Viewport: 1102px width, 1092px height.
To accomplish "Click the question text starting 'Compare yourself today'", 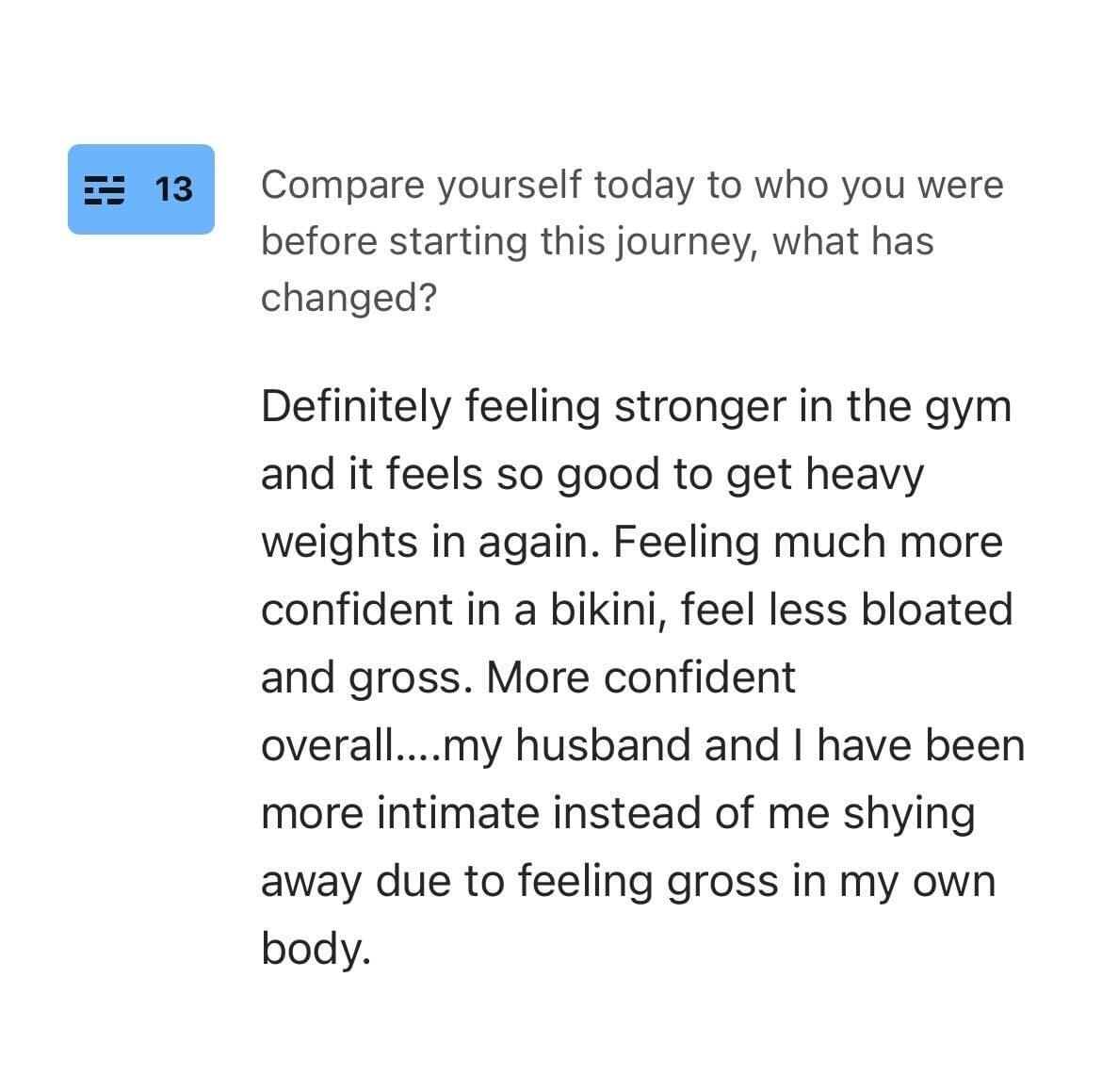I will coord(632,240).
